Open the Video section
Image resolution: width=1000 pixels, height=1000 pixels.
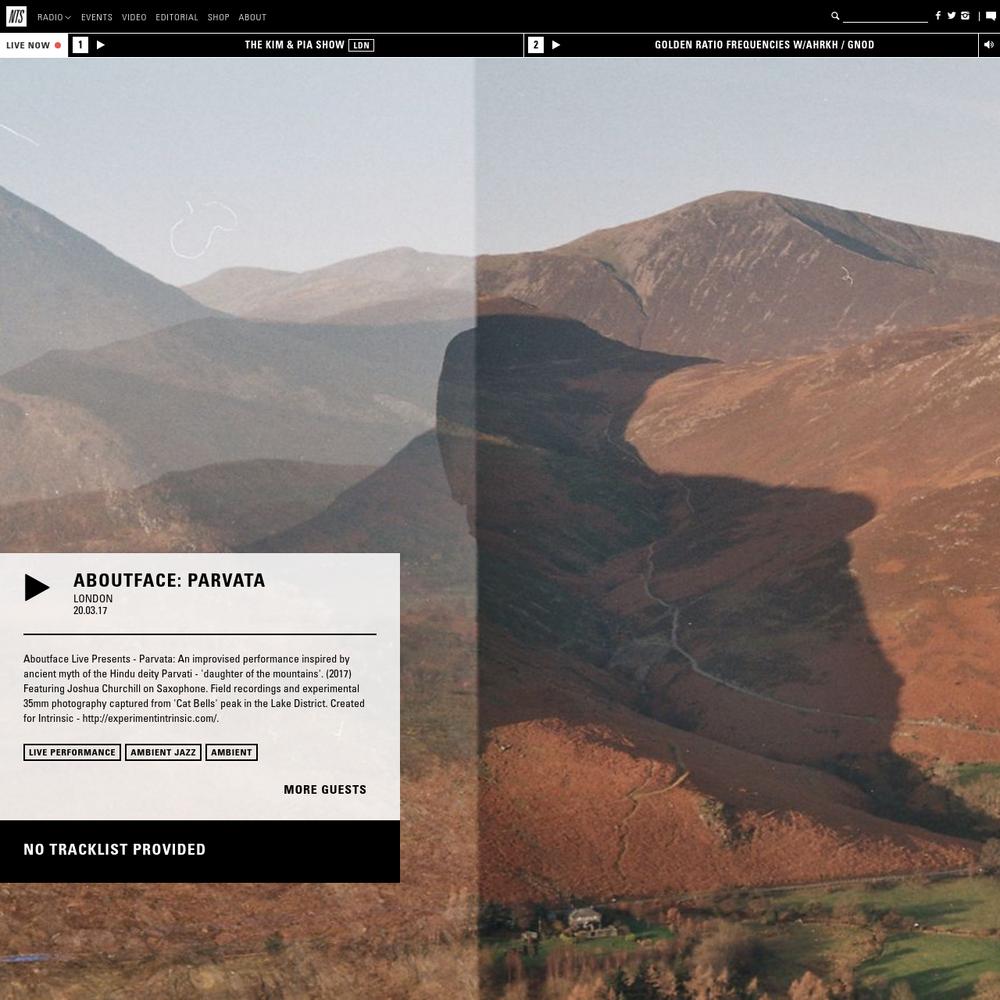click(134, 17)
